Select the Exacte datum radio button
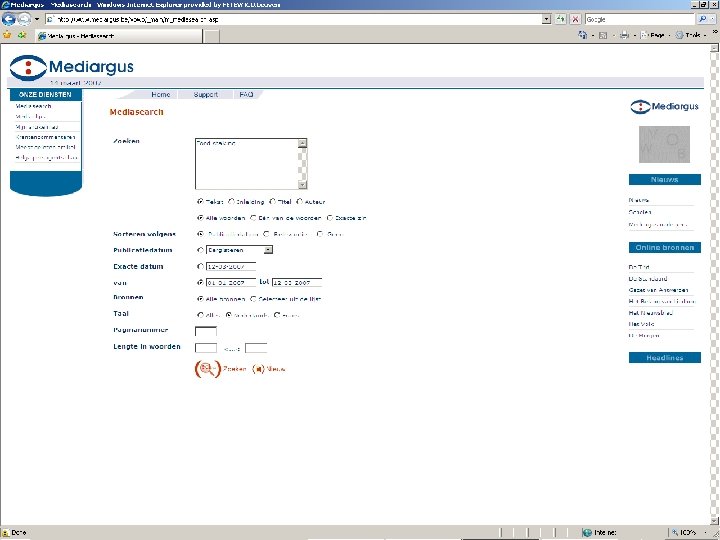 coord(200,266)
